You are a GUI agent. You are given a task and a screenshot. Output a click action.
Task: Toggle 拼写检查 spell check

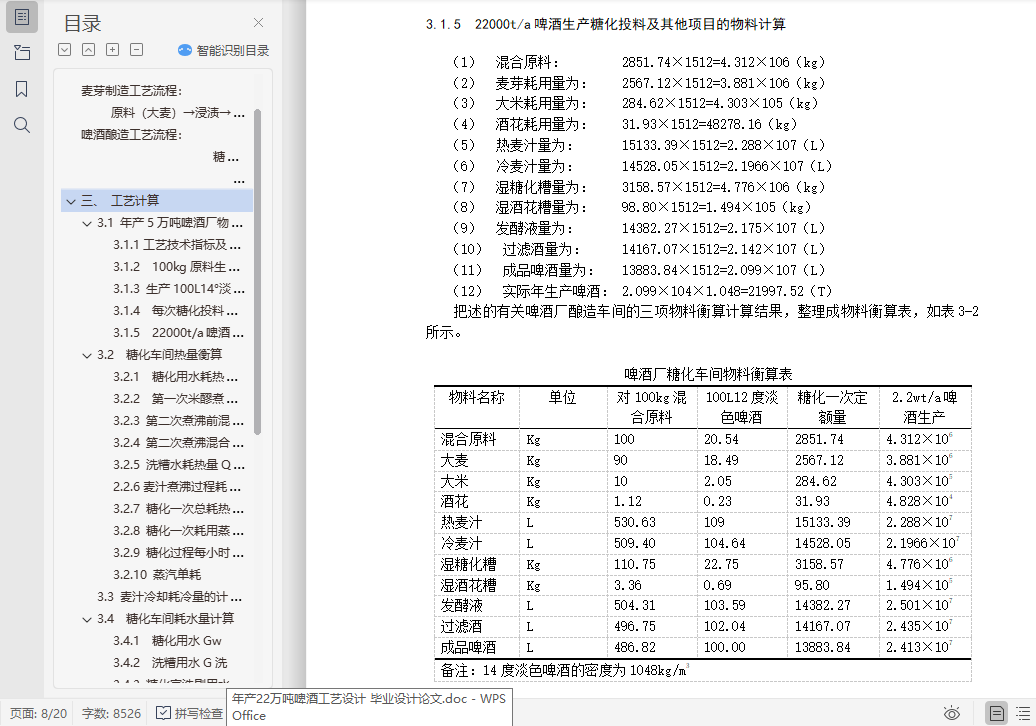pyautogui.click(x=189, y=713)
